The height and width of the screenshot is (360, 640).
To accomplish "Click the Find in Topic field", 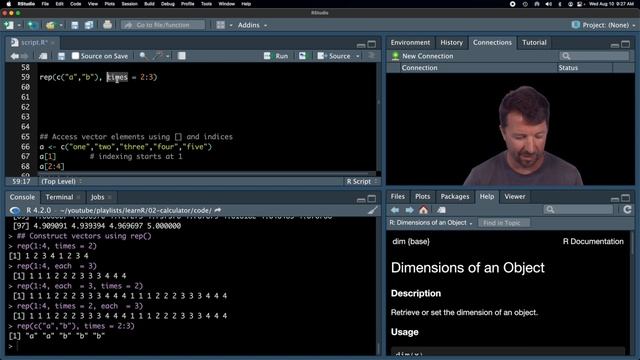I will pos(504,223).
